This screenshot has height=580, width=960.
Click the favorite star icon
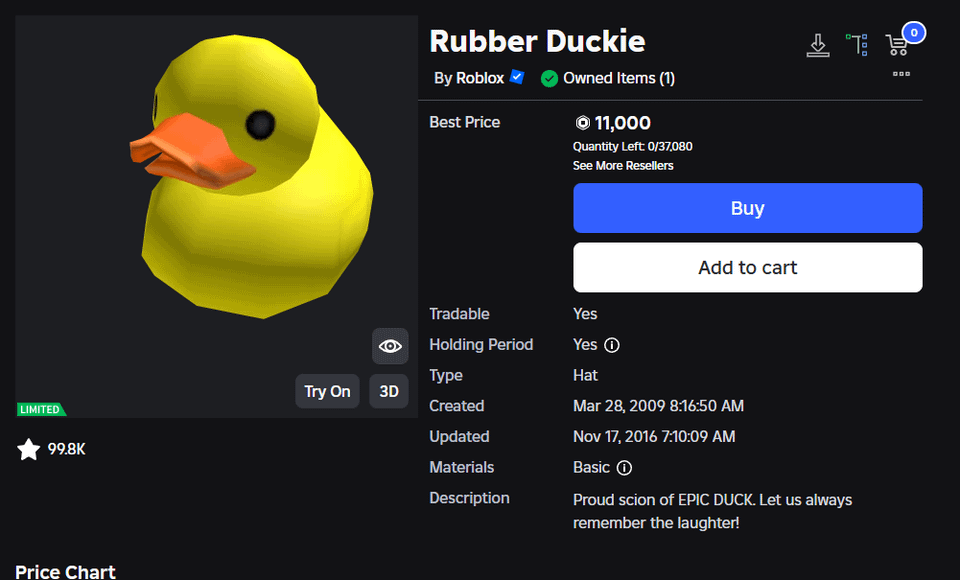click(29, 450)
